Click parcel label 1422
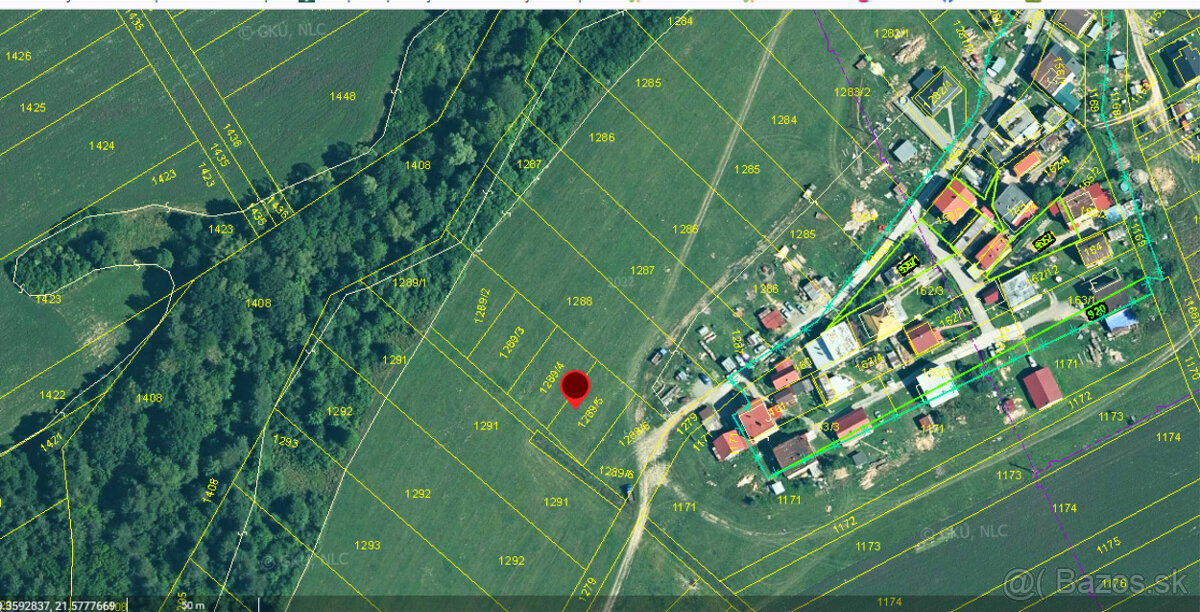The image size is (1200, 612). tap(52, 395)
